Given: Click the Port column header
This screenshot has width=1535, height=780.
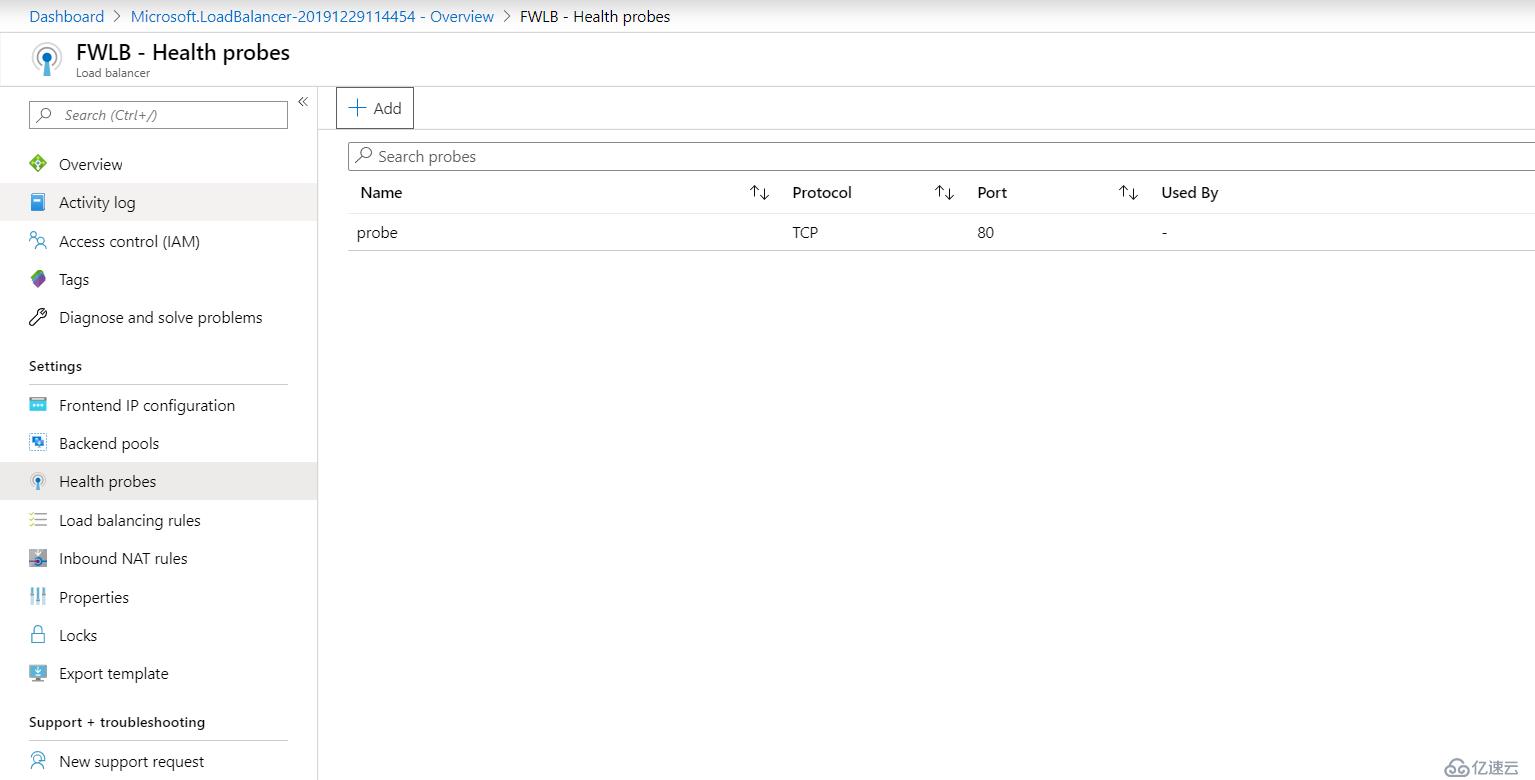Looking at the screenshot, I should [992, 192].
